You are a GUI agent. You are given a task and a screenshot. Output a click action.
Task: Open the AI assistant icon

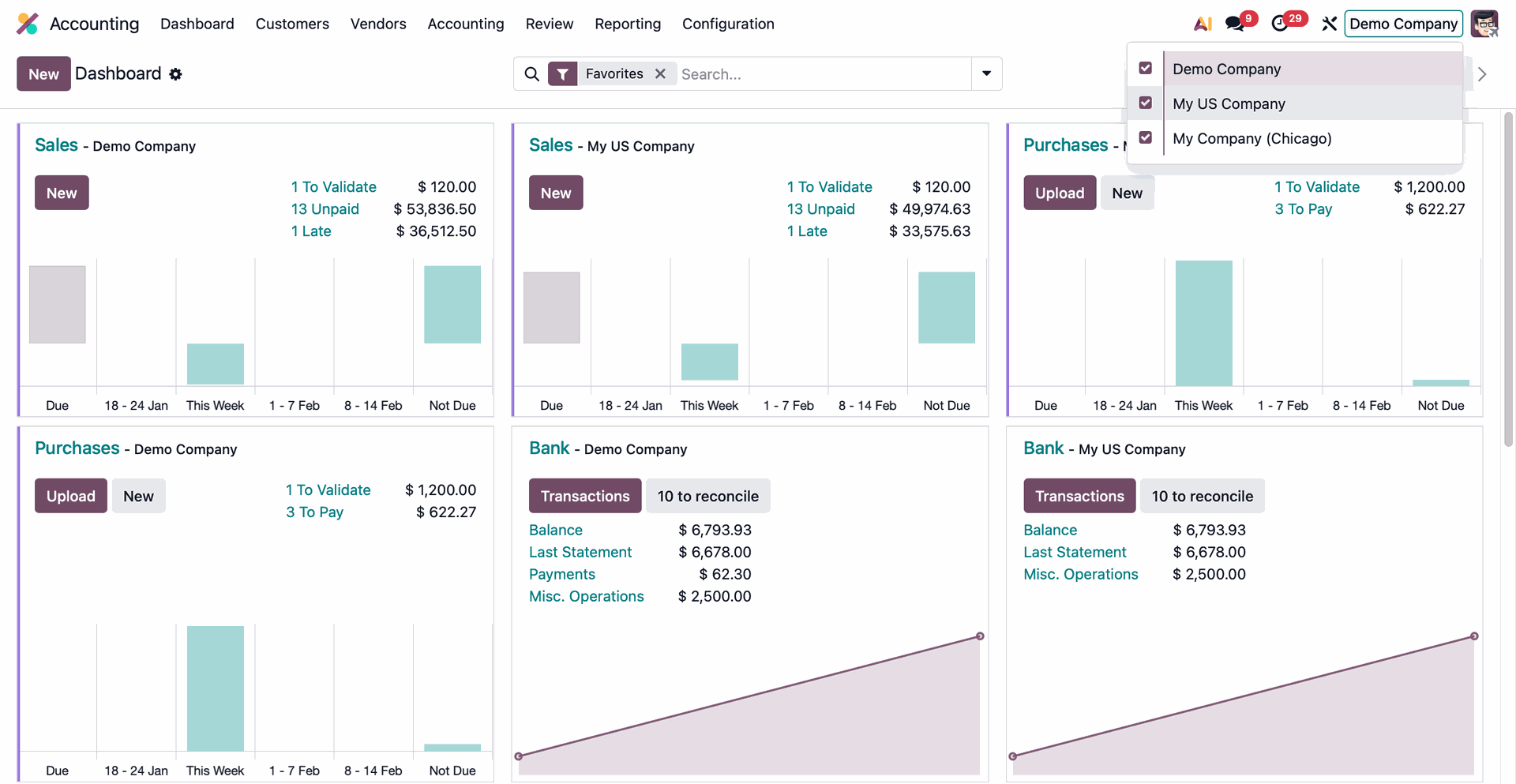pyautogui.click(x=1203, y=24)
